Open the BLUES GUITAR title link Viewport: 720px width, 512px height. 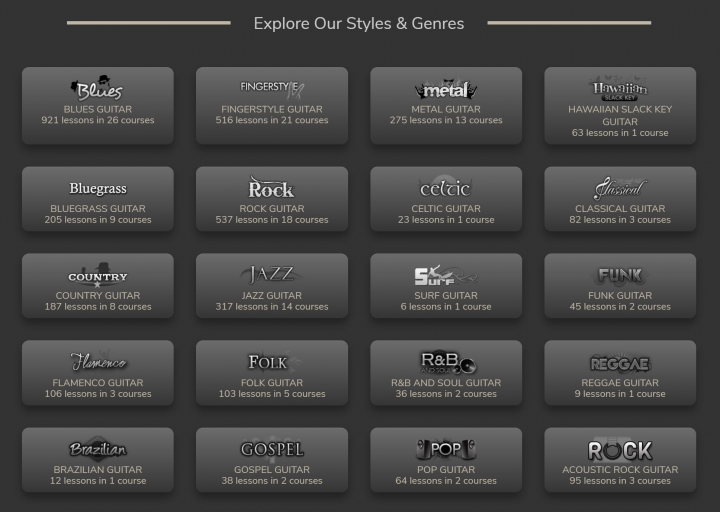pyautogui.click(x=98, y=109)
